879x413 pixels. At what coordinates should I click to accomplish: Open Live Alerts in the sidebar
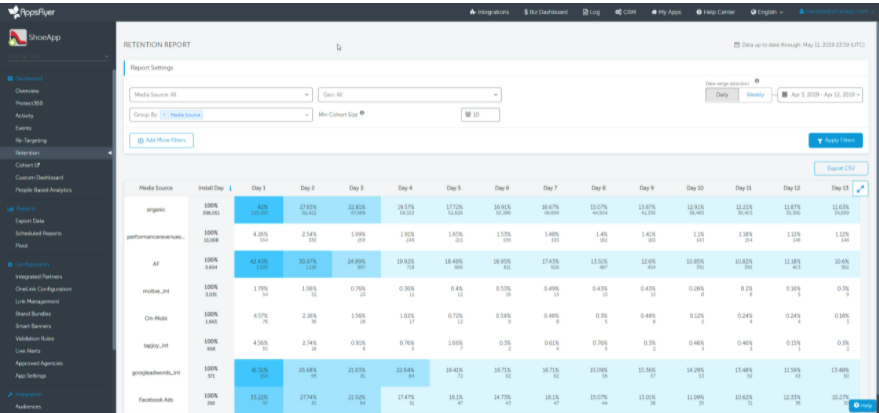28,351
